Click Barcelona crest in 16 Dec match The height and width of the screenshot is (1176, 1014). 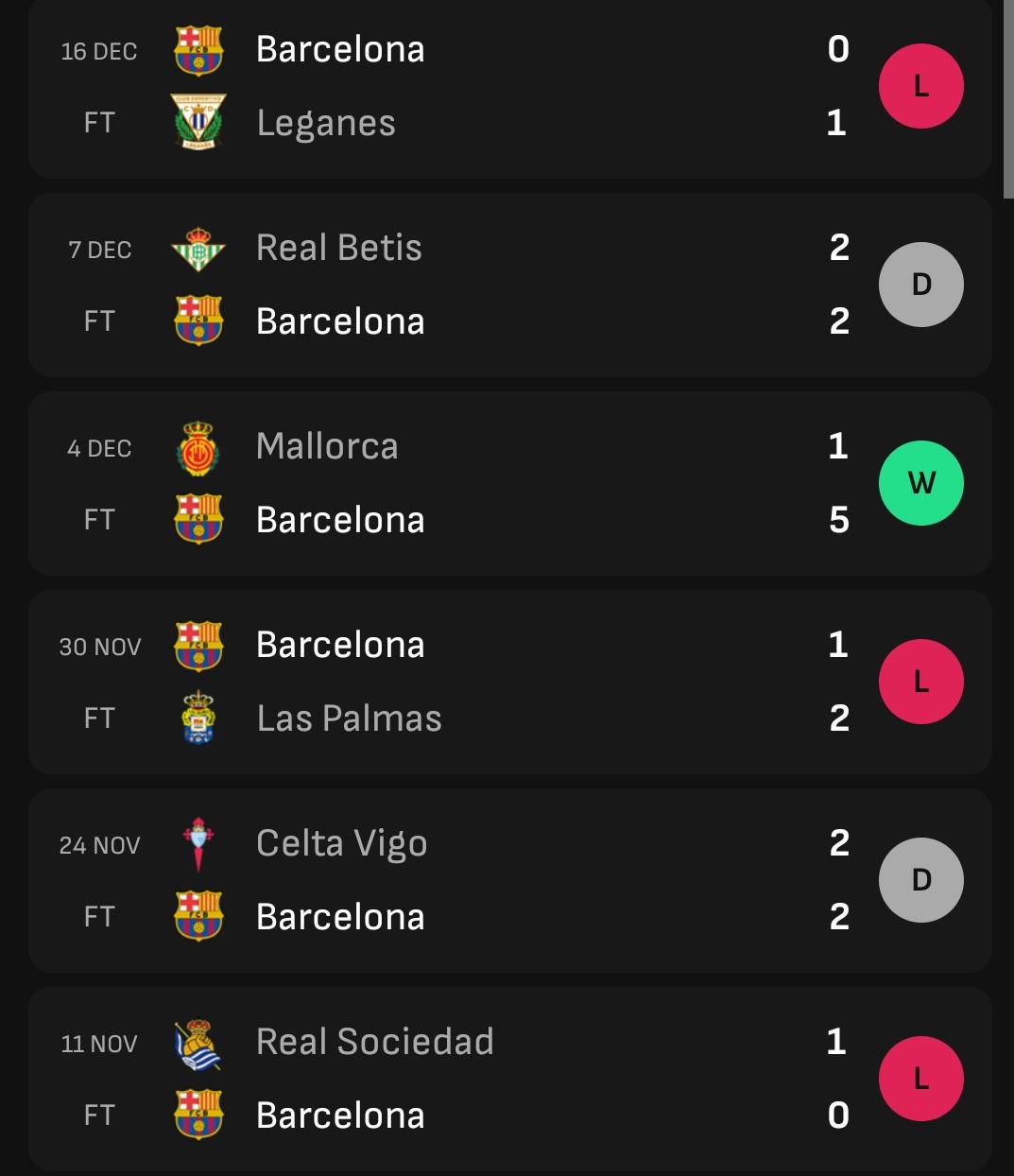click(x=198, y=50)
